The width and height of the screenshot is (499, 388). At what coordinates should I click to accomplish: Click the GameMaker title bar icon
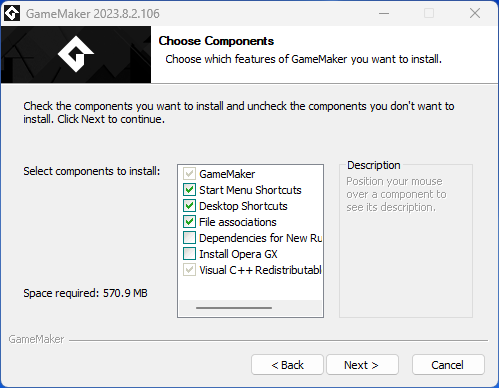point(12,13)
